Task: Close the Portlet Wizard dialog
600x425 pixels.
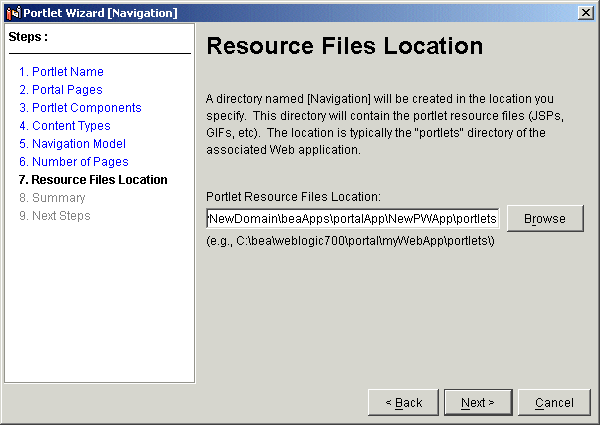Action: 585,13
